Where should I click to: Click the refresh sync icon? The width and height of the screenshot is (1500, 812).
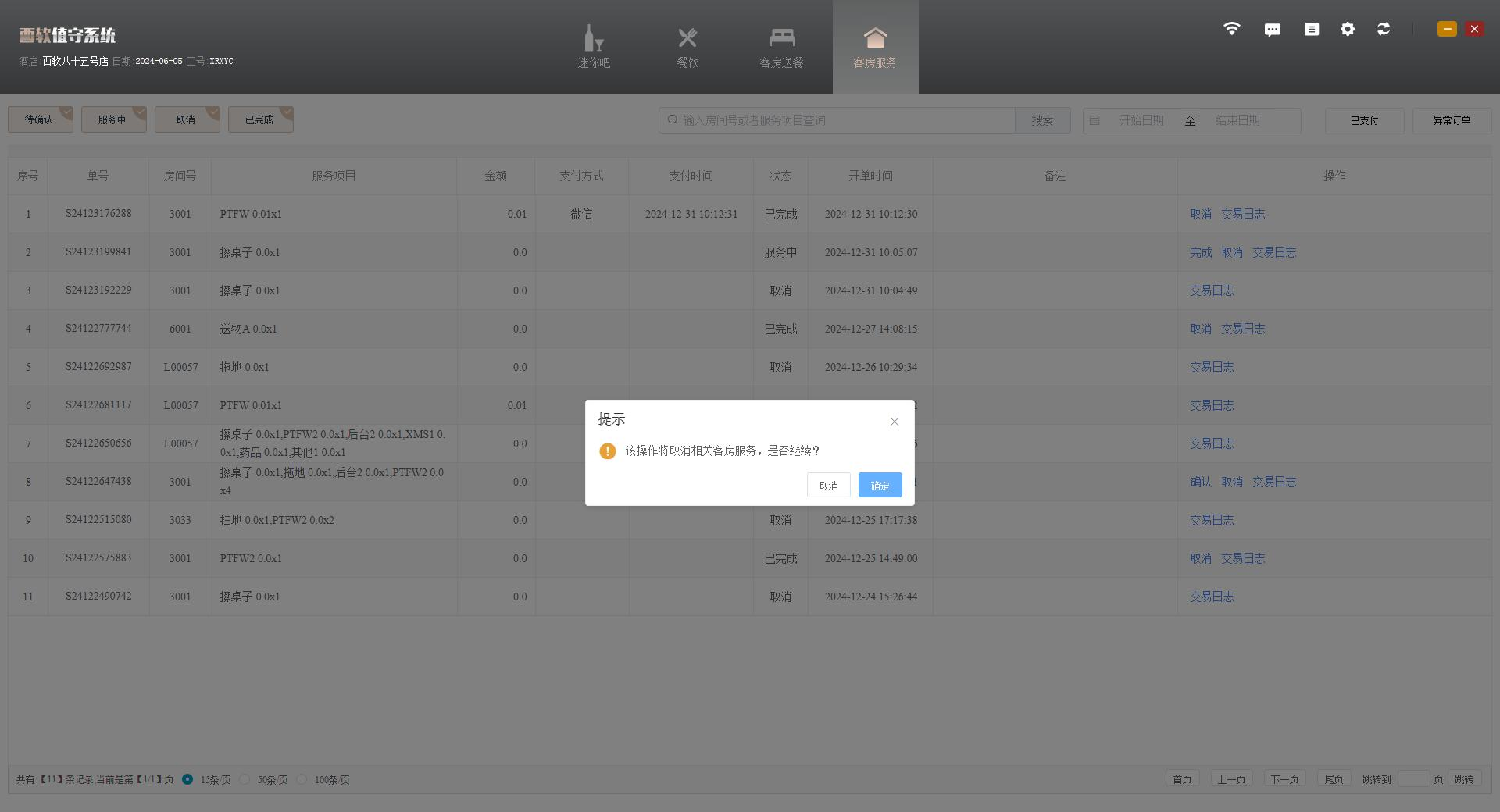(1384, 29)
